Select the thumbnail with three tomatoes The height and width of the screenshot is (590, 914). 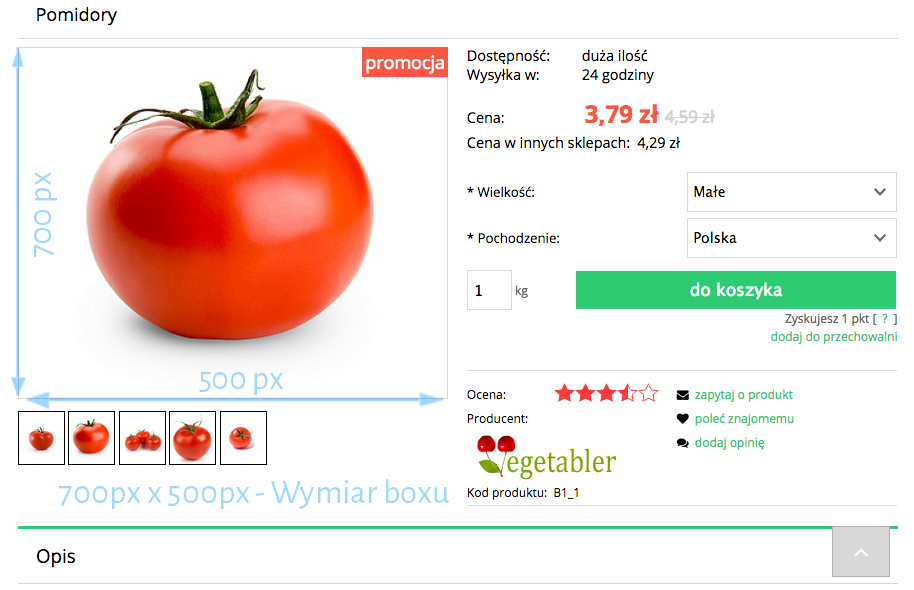pos(142,438)
